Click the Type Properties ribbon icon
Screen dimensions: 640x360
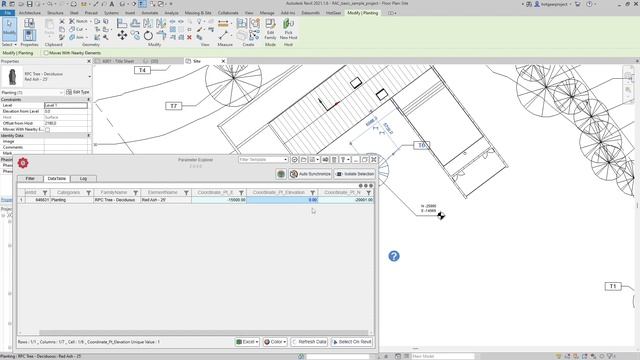29,23
